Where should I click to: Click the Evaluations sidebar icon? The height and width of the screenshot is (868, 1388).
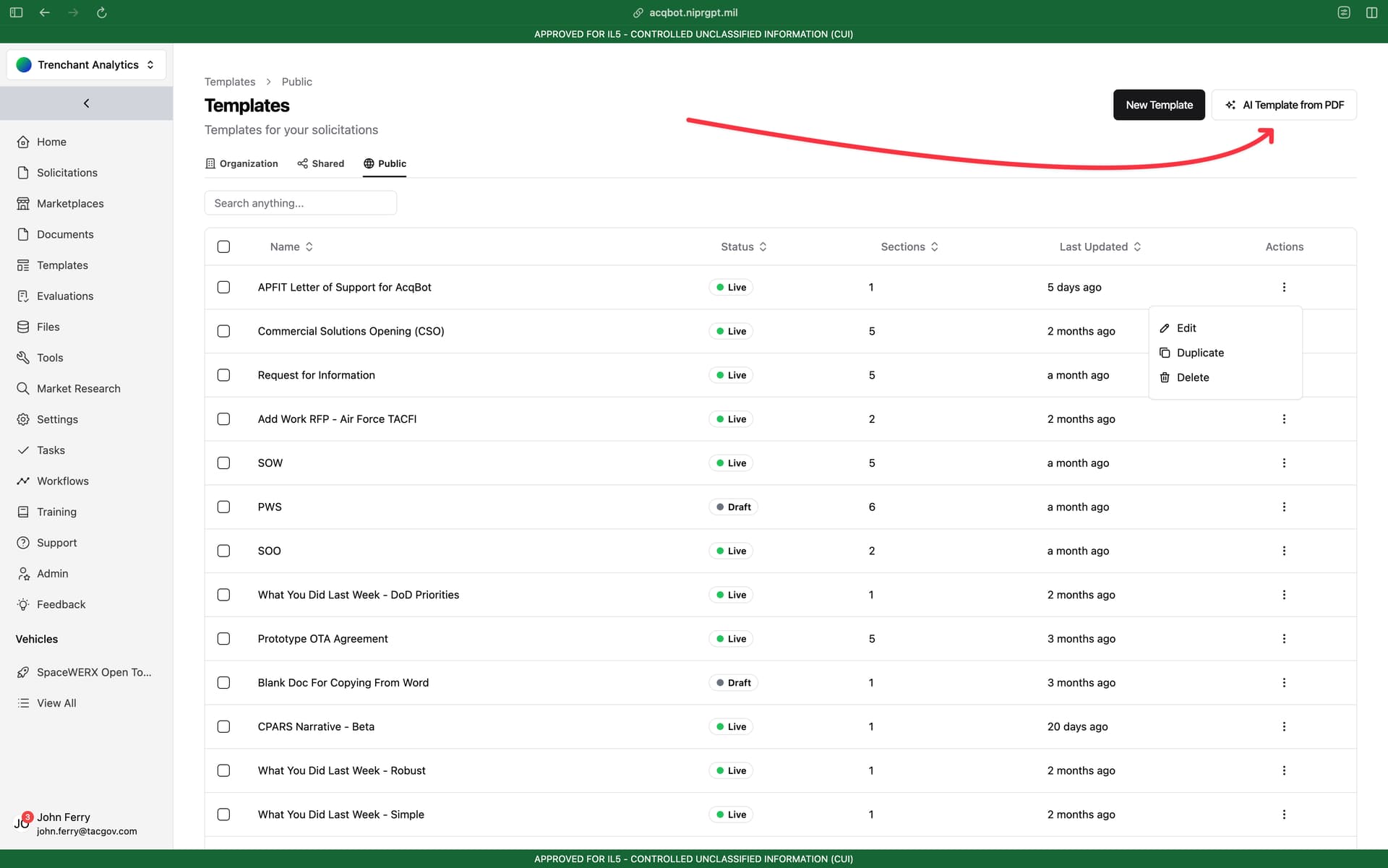click(x=23, y=296)
